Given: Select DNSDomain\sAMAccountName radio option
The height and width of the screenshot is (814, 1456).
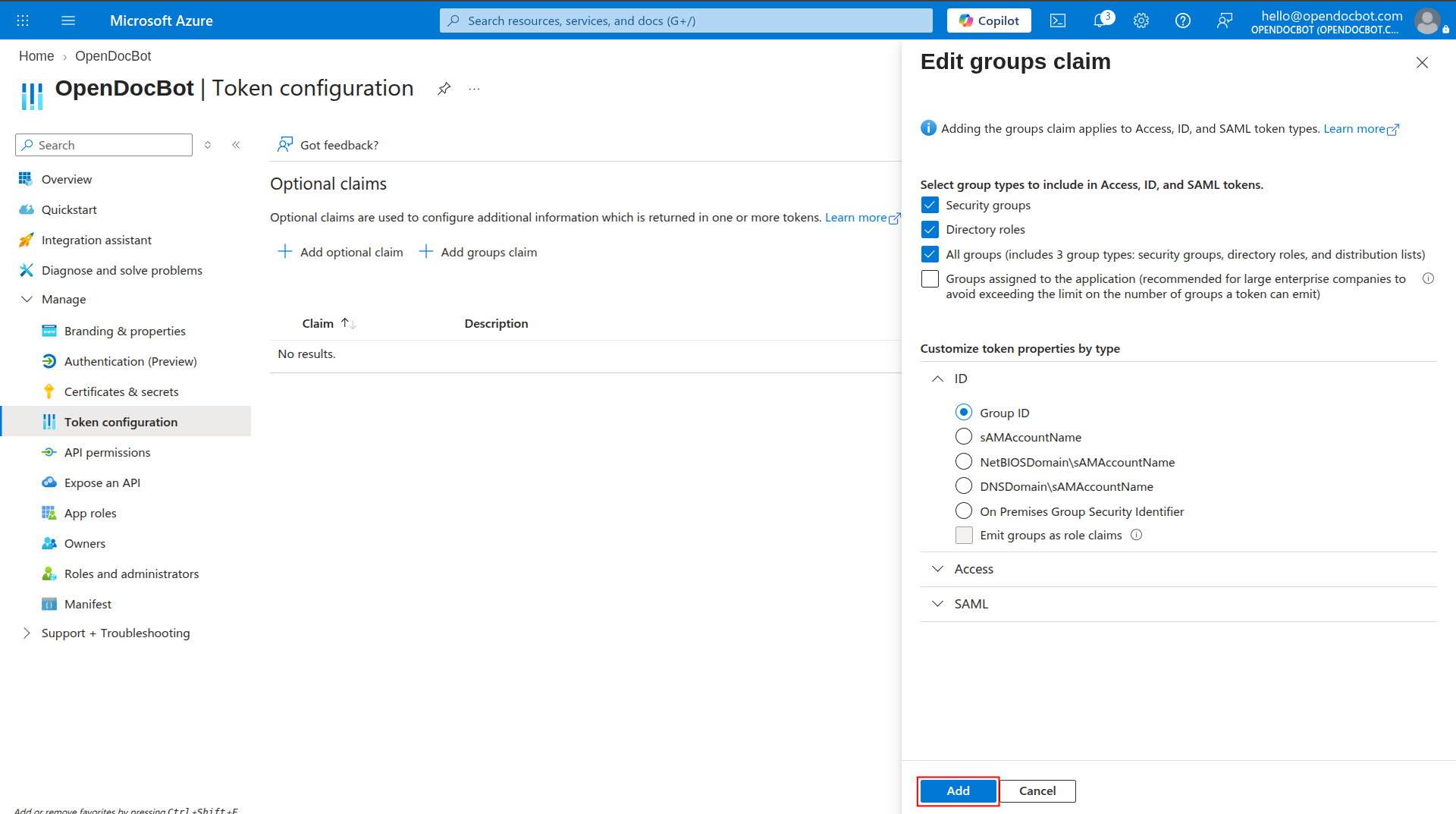Looking at the screenshot, I should pyautogui.click(x=963, y=486).
